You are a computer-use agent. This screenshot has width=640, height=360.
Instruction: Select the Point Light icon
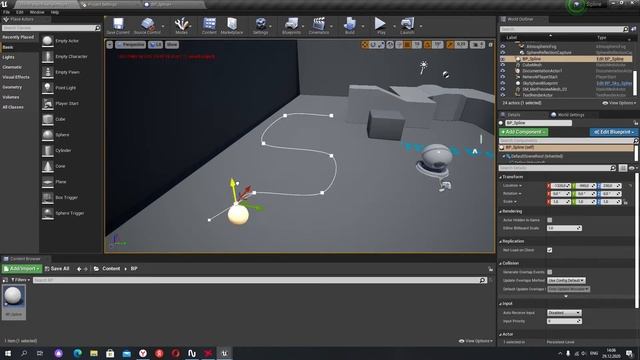click(48, 88)
